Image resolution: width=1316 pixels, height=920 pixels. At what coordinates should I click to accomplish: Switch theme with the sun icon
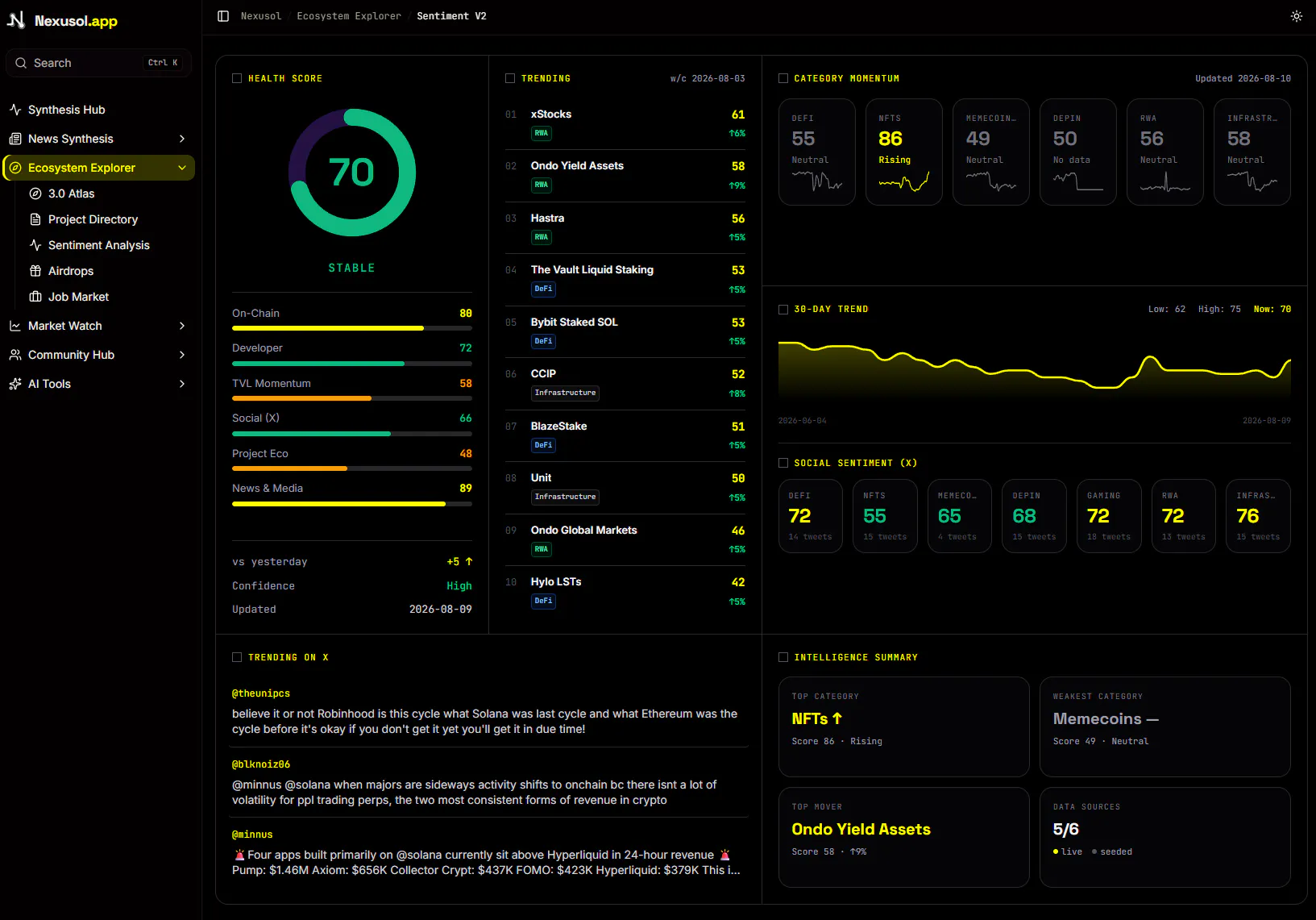(1296, 16)
